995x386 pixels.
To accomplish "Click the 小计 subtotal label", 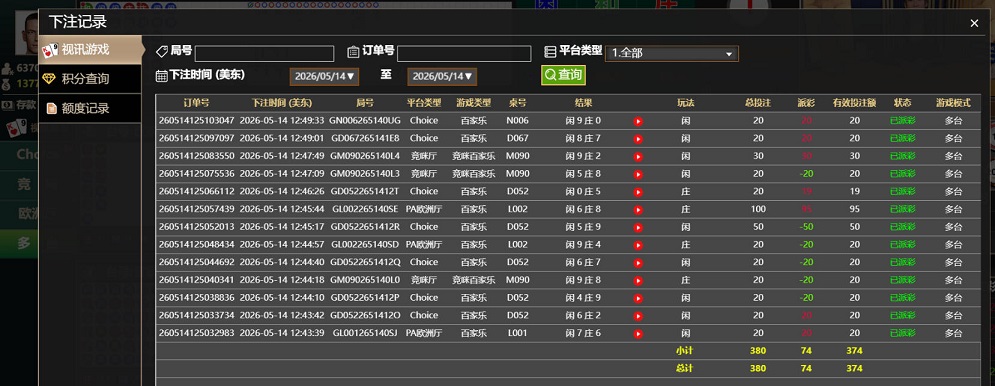I will (685, 350).
